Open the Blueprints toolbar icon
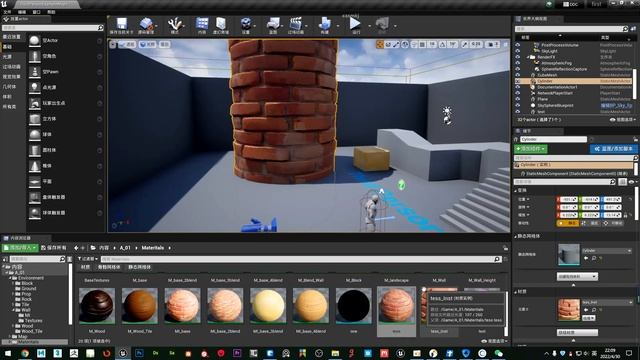The width and height of the screenshot is (640, 360). (x=273, y=25)
